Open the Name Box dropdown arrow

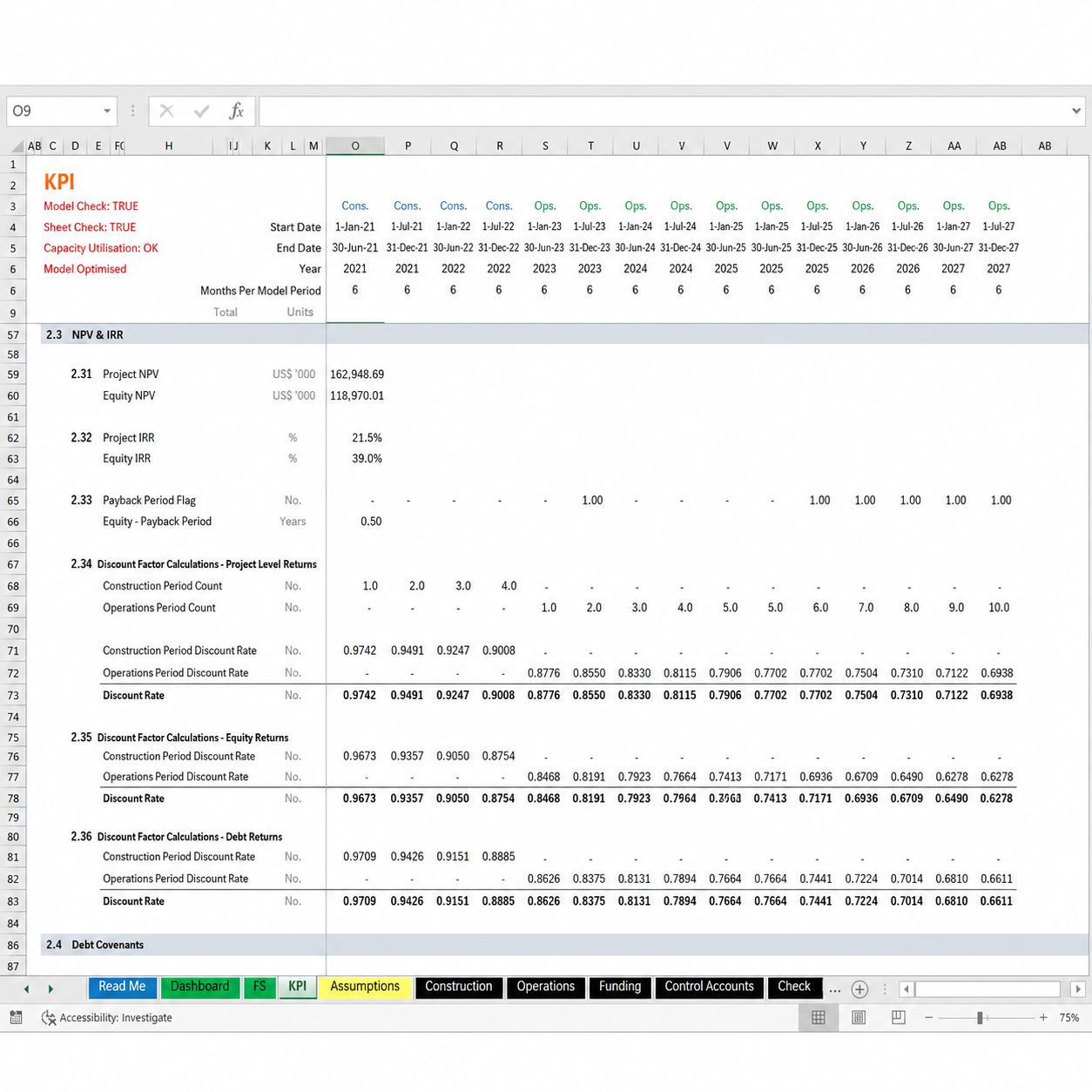click(107, 111)
